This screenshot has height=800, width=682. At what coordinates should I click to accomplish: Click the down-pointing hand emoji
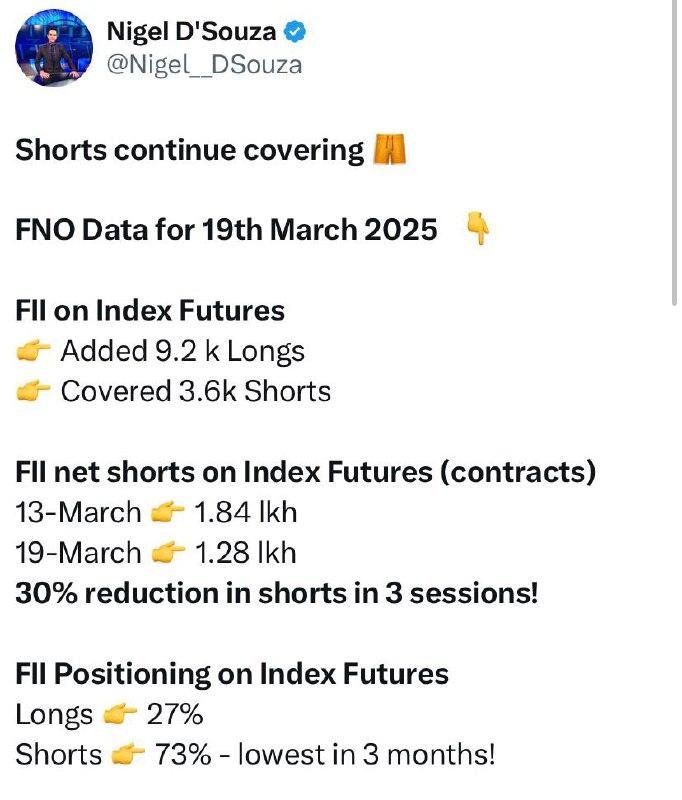[x=478, y=229]
